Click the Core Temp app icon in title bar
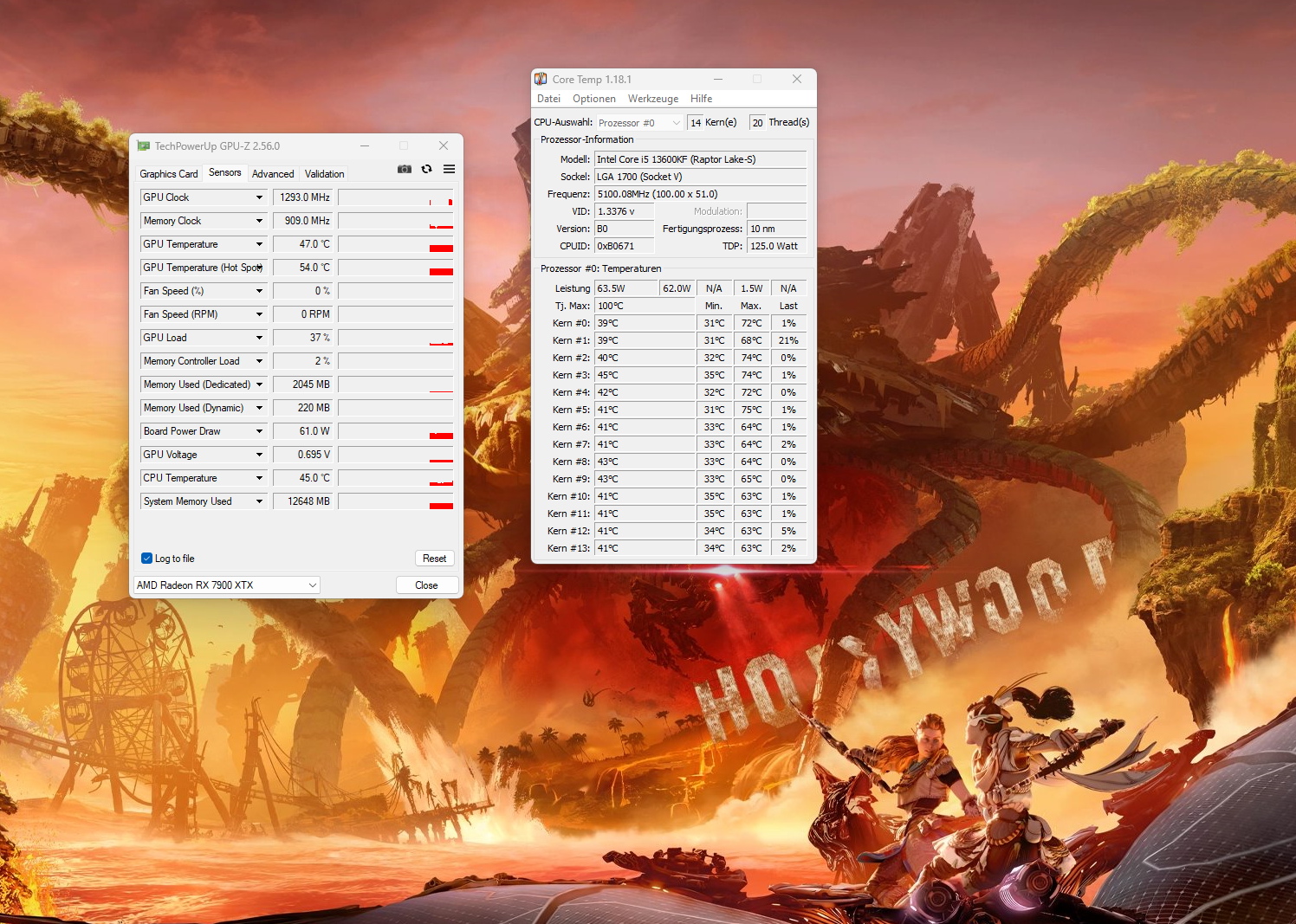This screenshot has width=1296, height=924. point(541,79)
